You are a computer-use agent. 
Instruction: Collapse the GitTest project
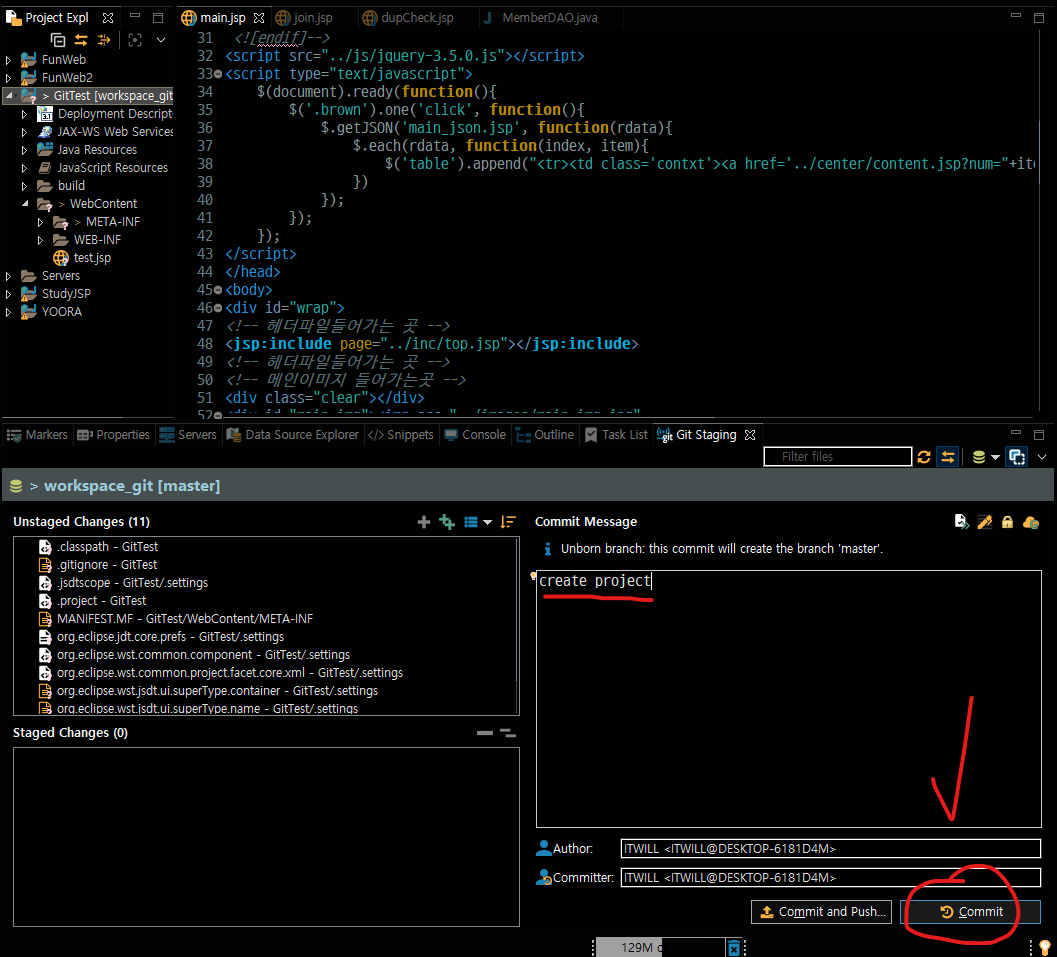(9, 96)
